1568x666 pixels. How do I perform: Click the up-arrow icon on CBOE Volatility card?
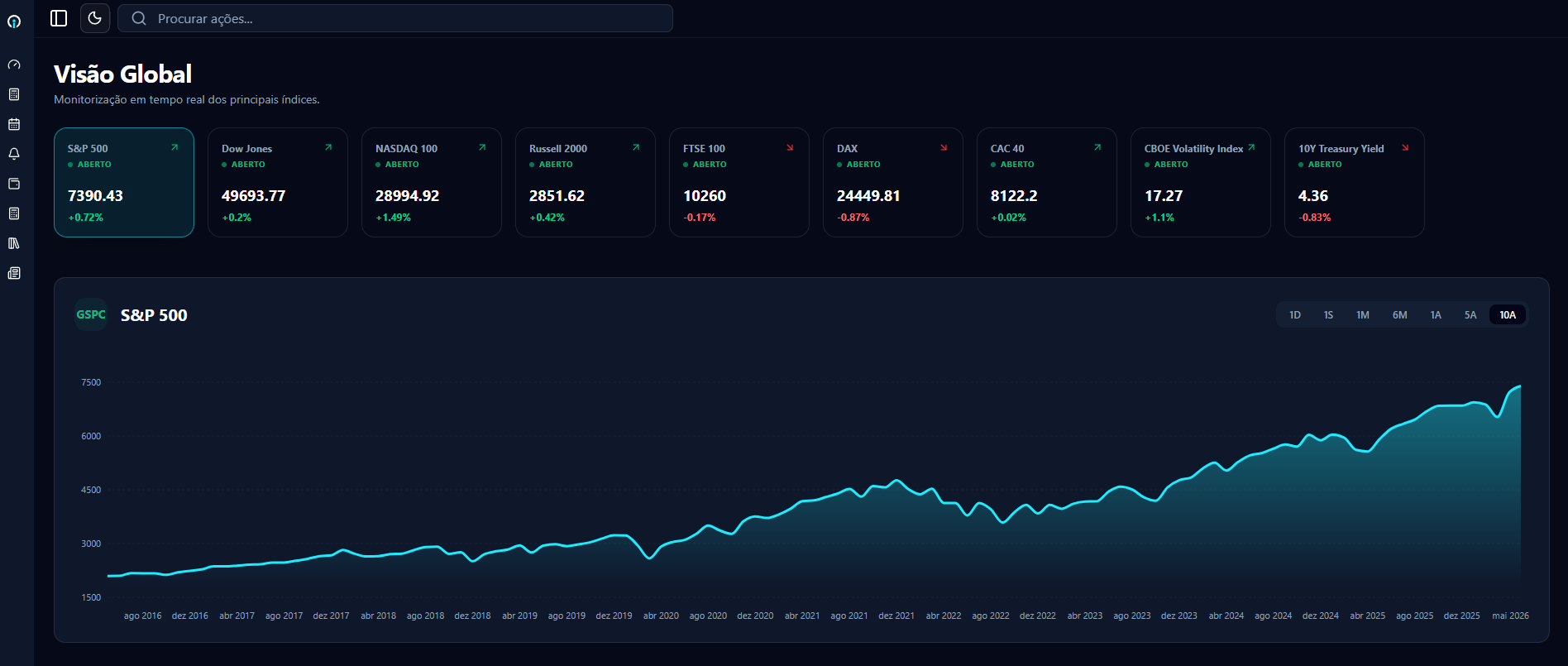tap(1251, 147)
